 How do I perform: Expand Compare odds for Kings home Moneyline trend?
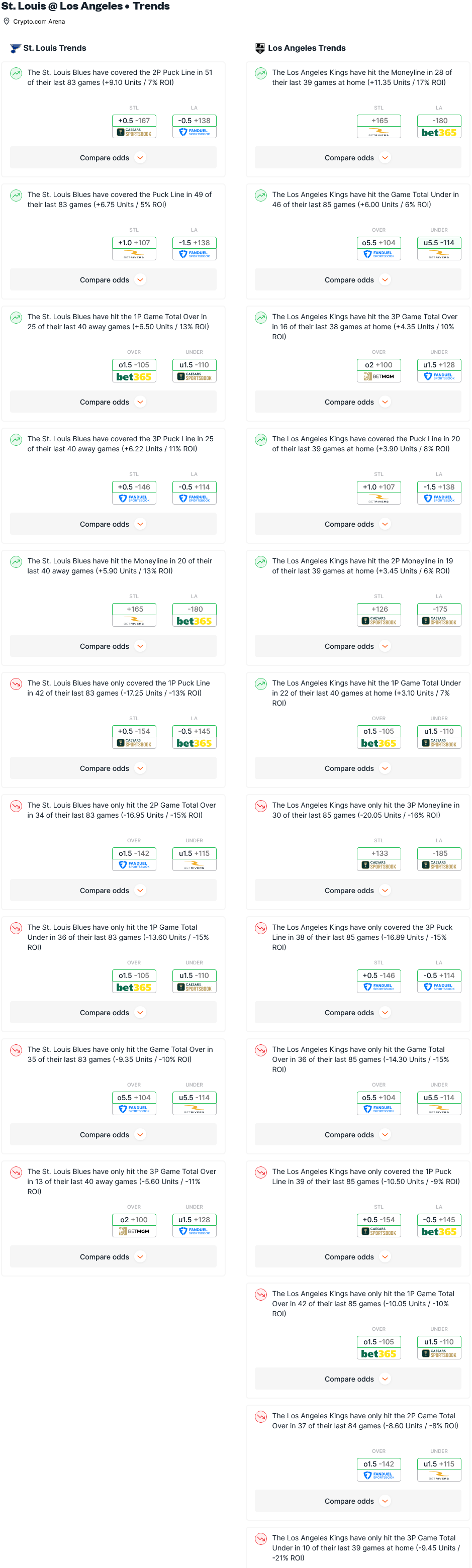point(358,158)
